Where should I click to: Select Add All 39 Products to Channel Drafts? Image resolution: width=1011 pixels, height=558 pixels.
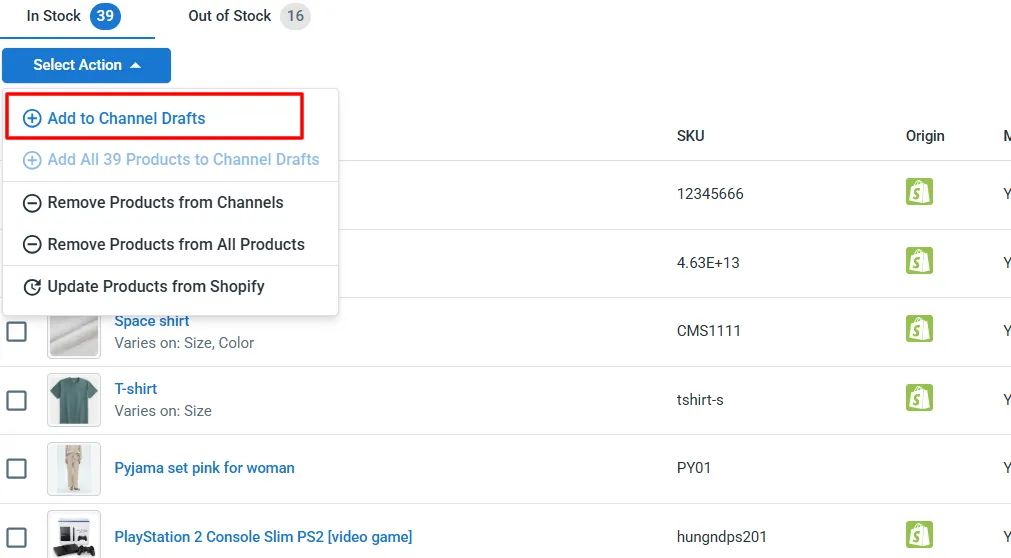[x=183, y=160]
